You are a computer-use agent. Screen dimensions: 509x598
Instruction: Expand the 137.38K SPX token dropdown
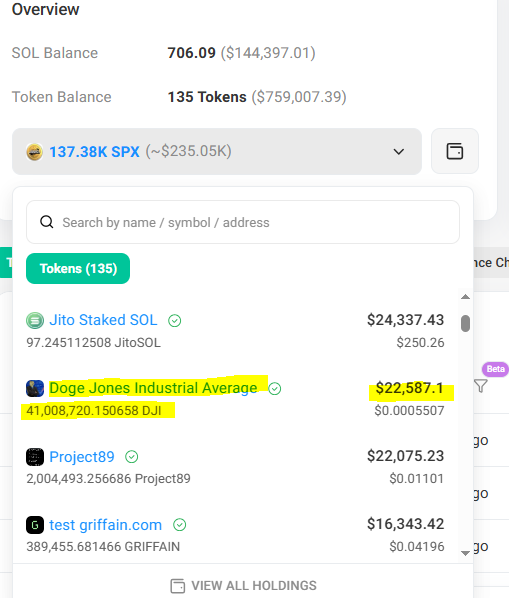pyautogui.click(x=217, y=151)
